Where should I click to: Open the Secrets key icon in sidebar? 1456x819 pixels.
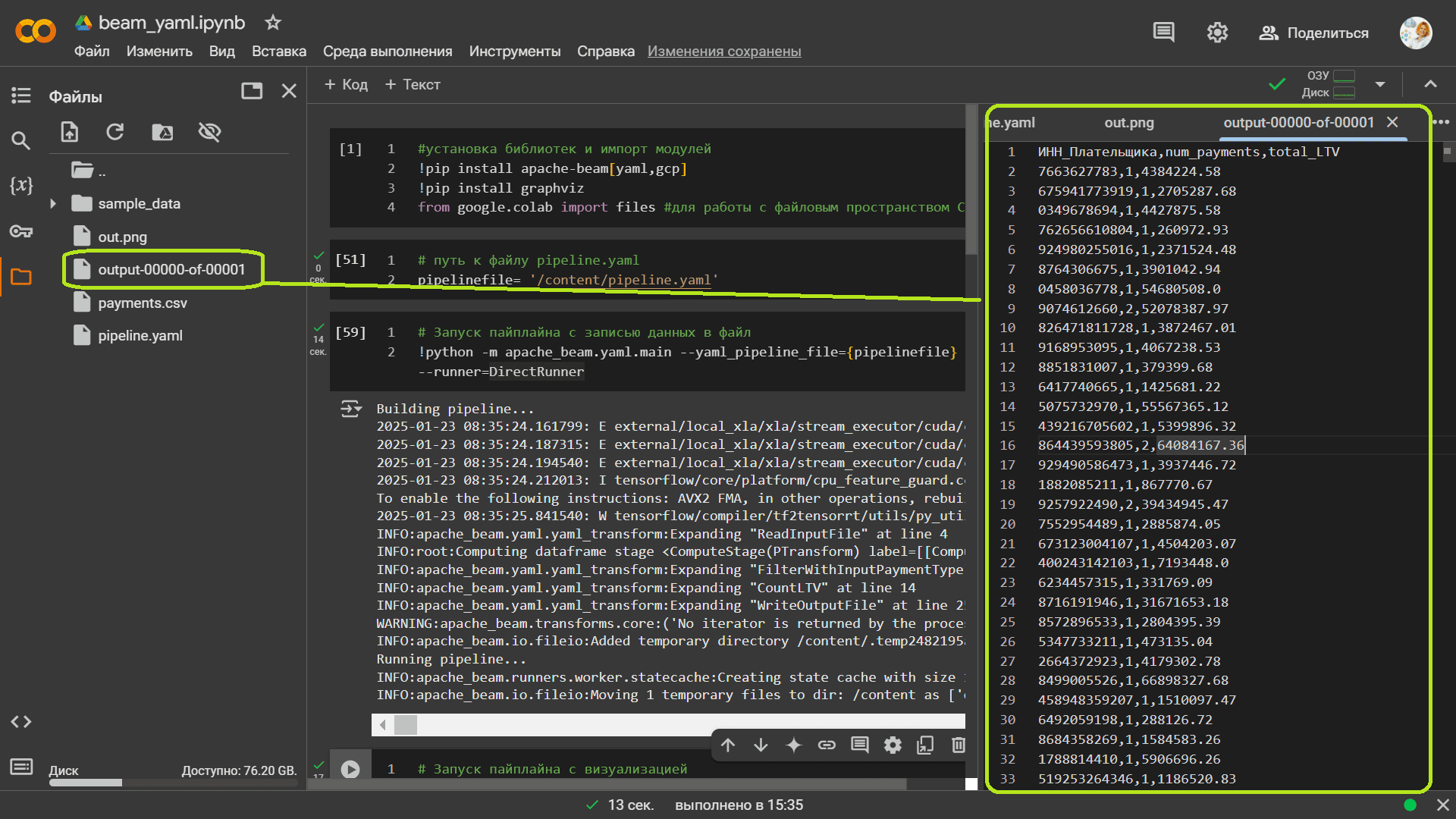click(x=20, y=231)
